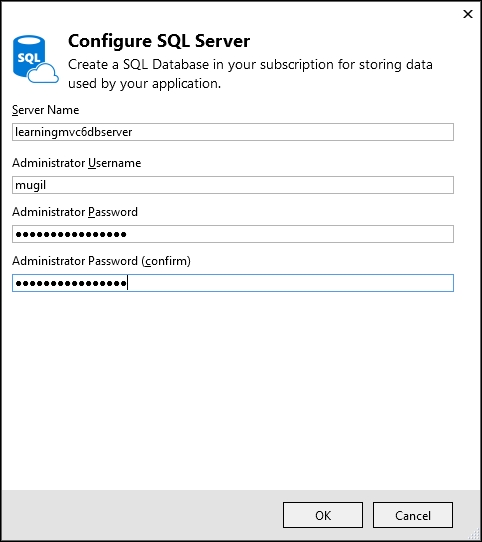Click the 'Create a SQL Database' description text

tap(250, 74)
